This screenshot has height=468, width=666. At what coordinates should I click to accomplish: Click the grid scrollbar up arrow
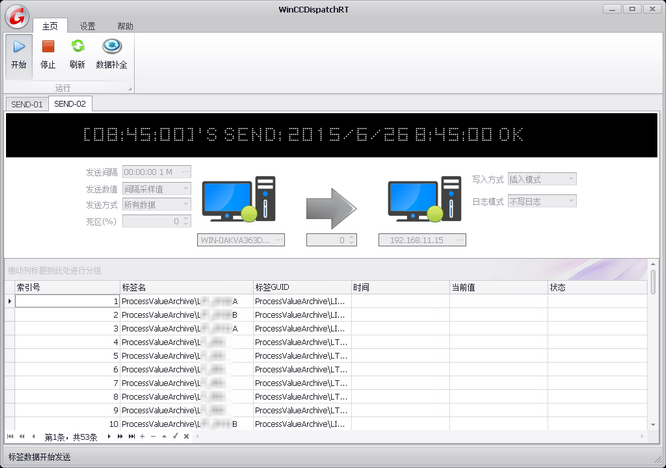[653, 264]
